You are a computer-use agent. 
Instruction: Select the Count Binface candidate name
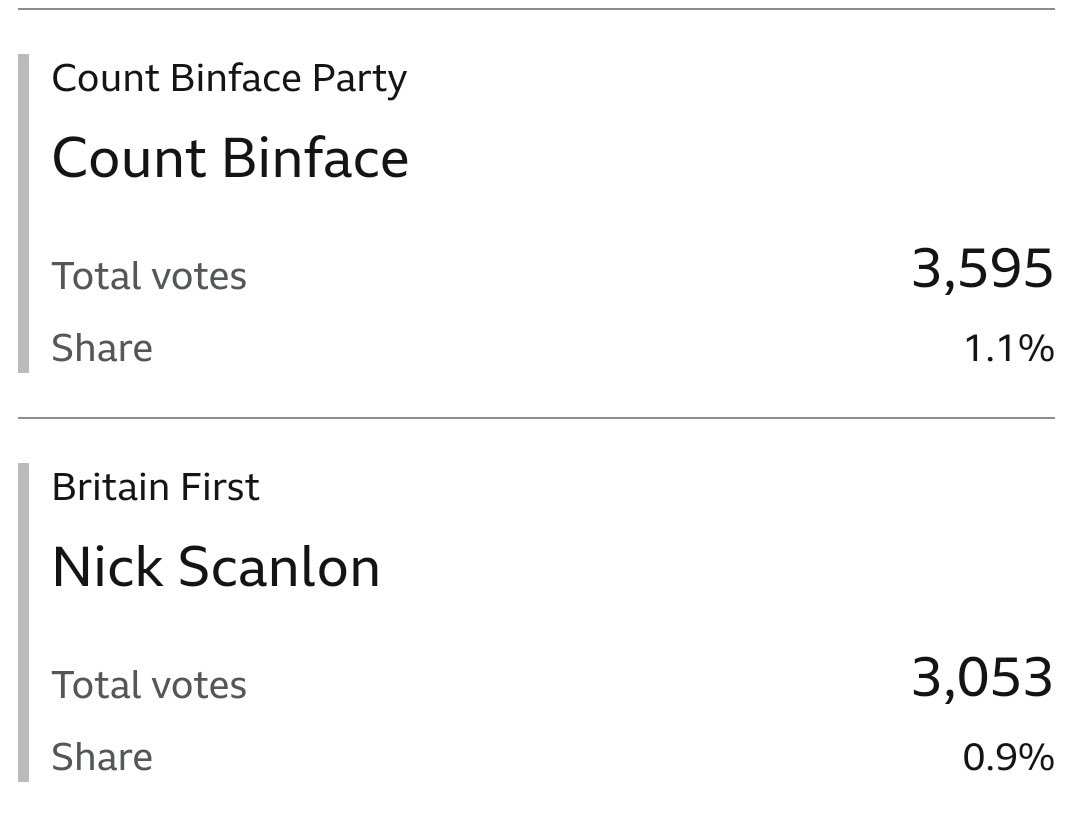(x=230, y=158)
